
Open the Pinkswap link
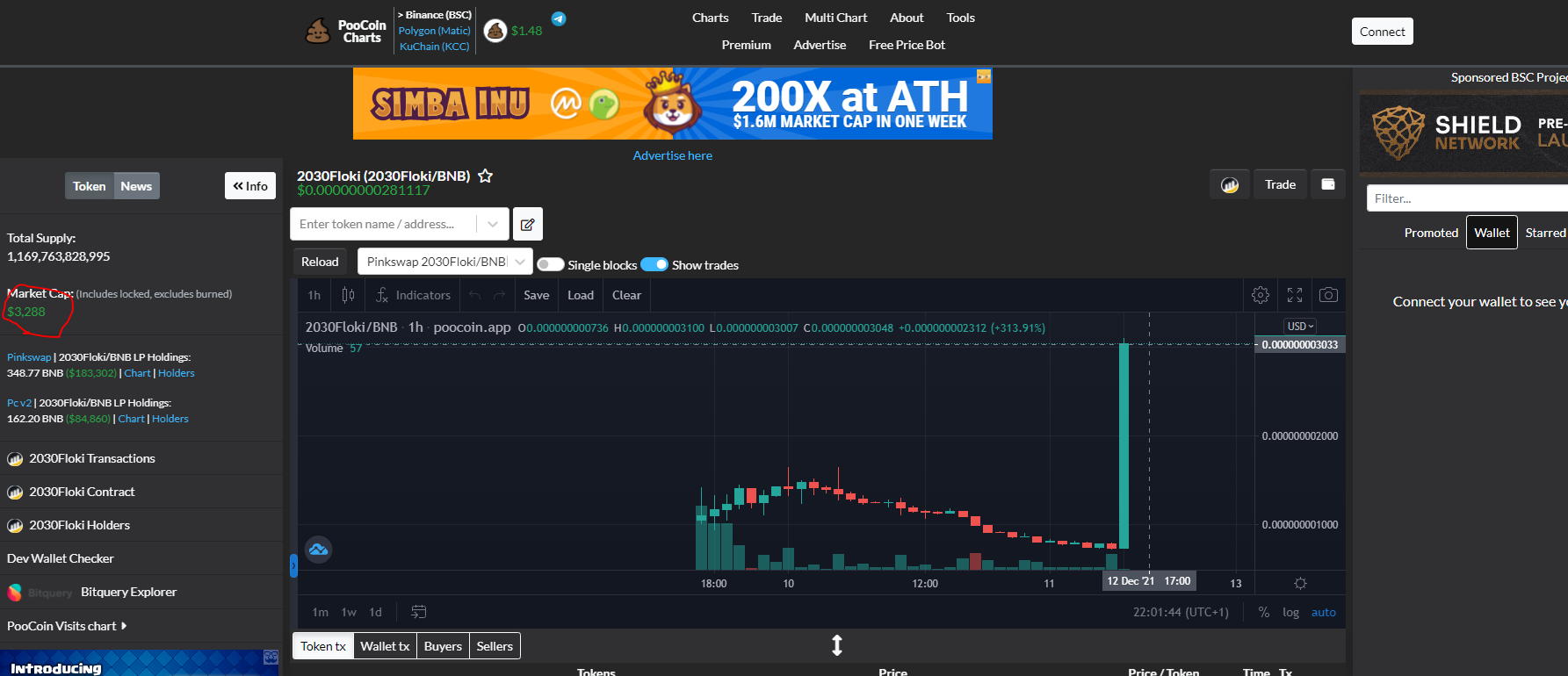click(29, 357)
